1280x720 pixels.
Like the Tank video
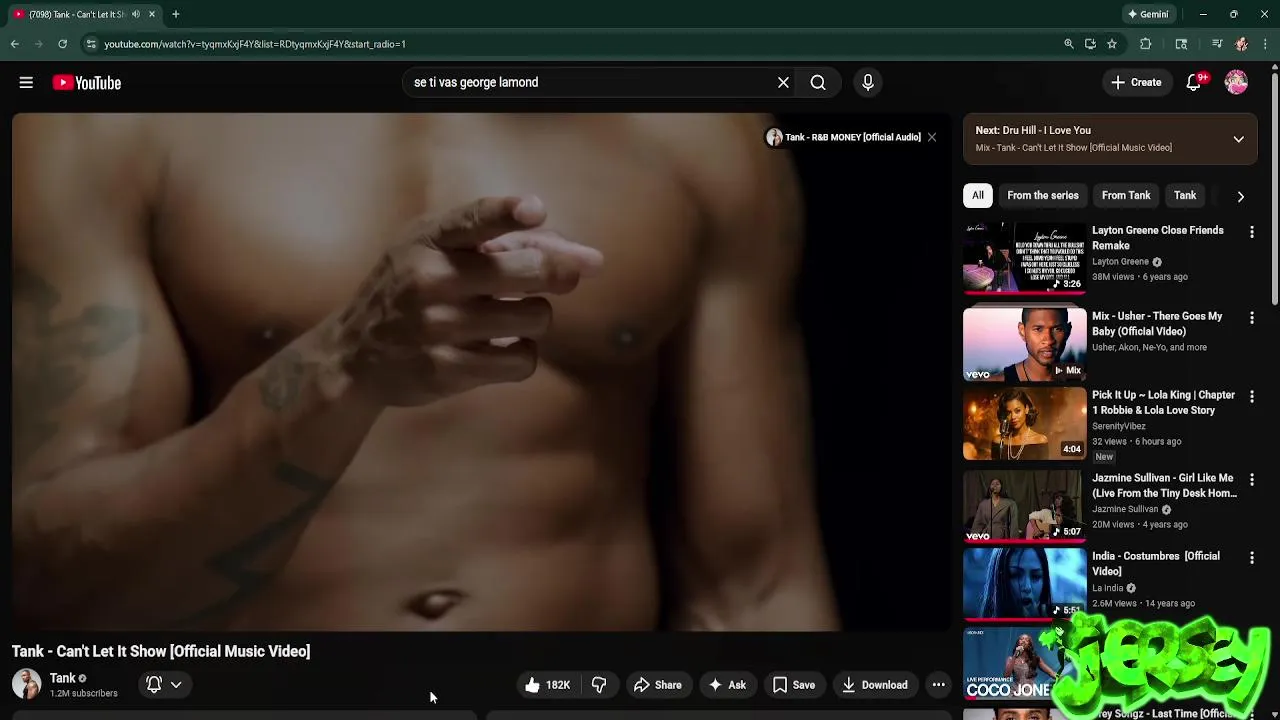[x=548, y=685]
